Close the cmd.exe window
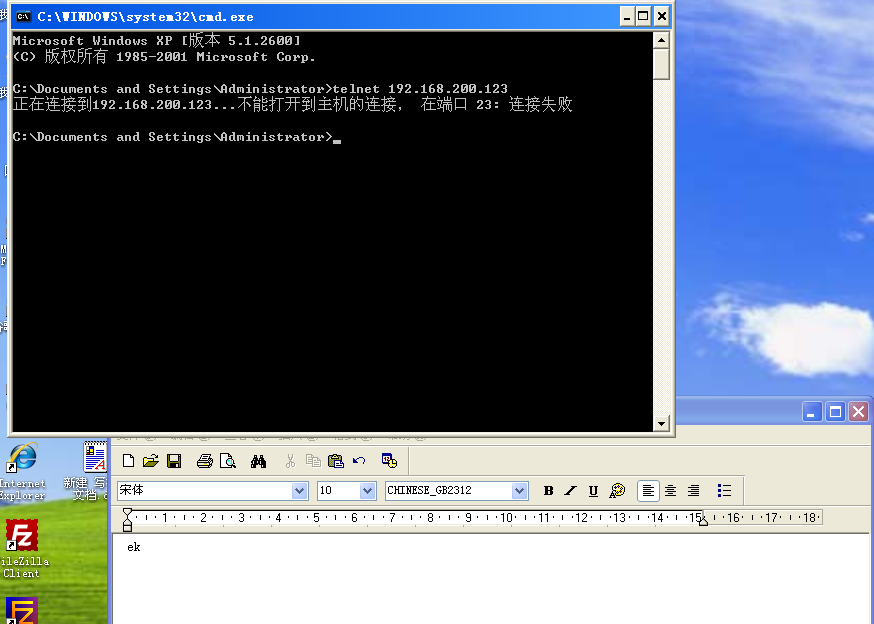Viewport: 874px width, 624px height. pyautogui.click(x=662, y=17)
